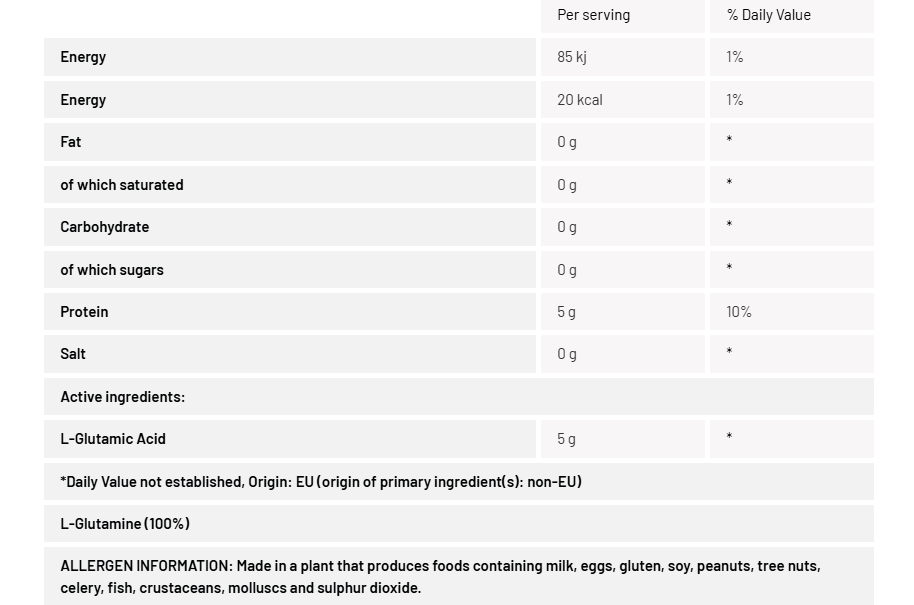The width and height of the screenshot is (914, 605).
Task: Click the 1% value beside 85 kj
Action: [x=734, y=57]
